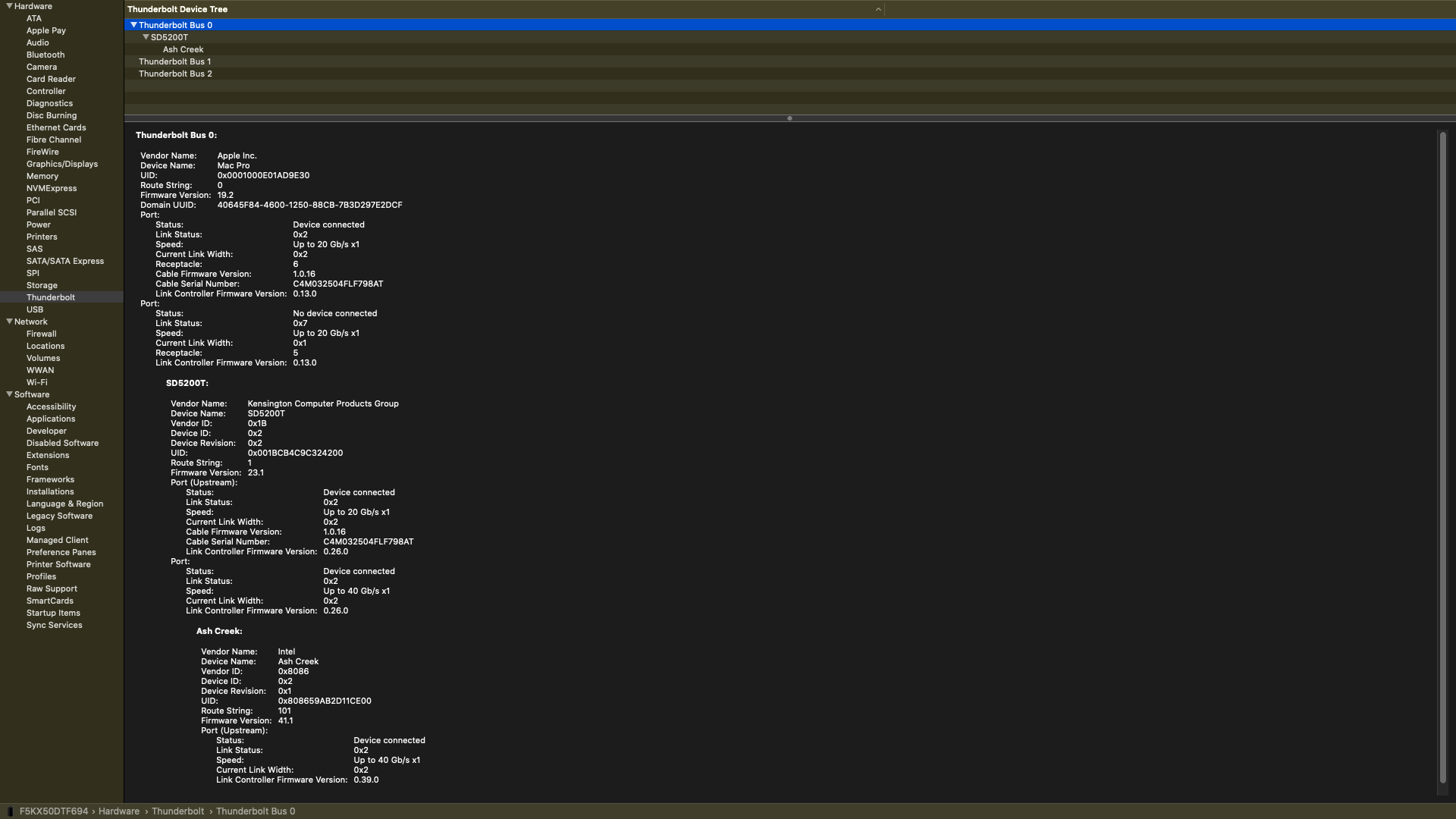1456x819 pixels.
Task: Click the column sort arrow indicator
Action: (x=878, y=9)
